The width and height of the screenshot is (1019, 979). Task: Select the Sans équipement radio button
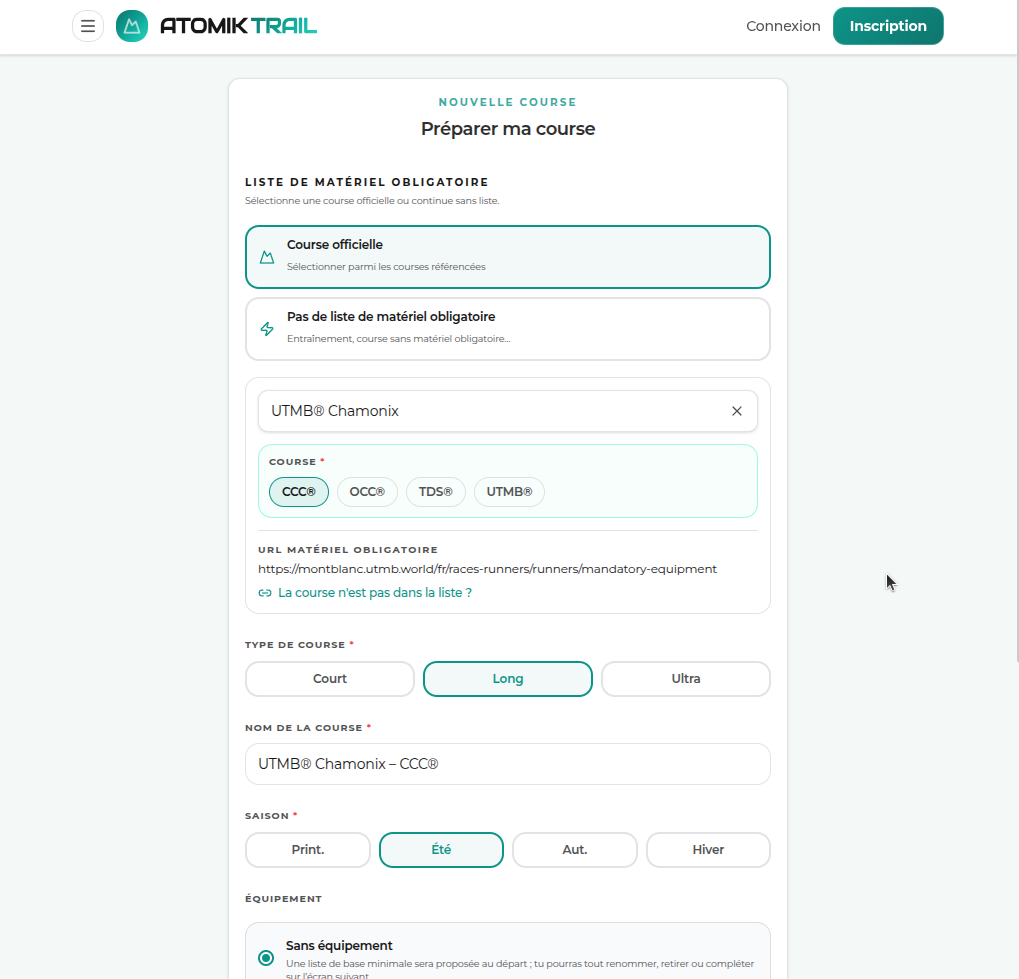tap(266, 958)
